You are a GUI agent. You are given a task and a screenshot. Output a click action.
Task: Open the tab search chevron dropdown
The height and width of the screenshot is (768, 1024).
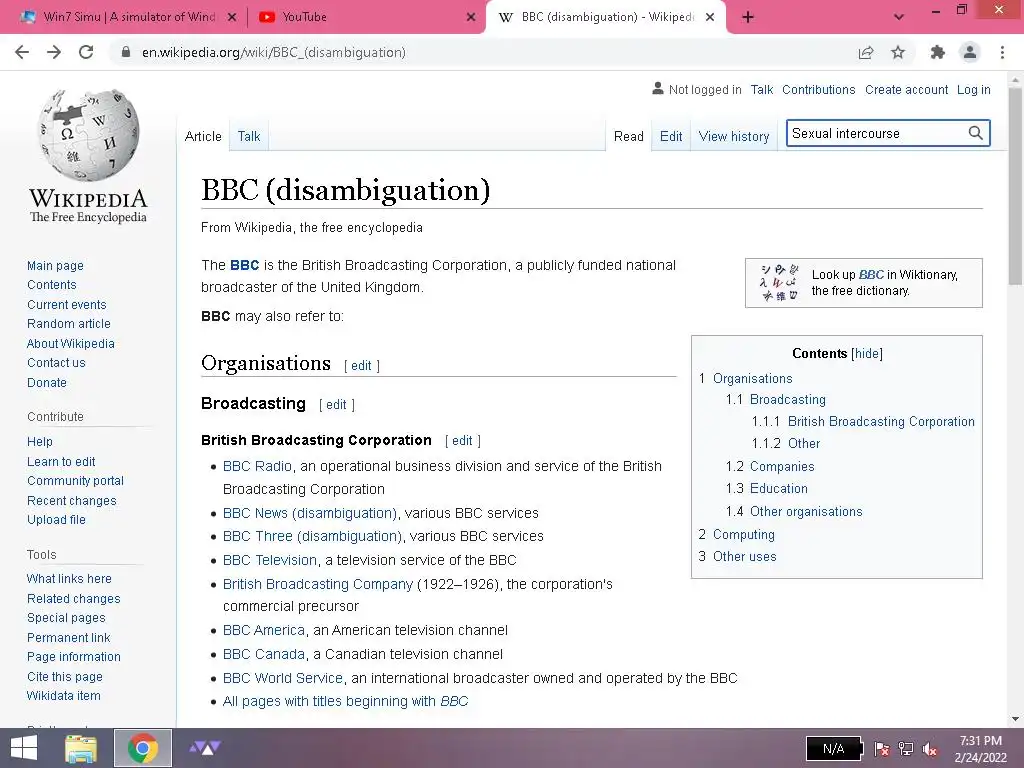[899, 17]
